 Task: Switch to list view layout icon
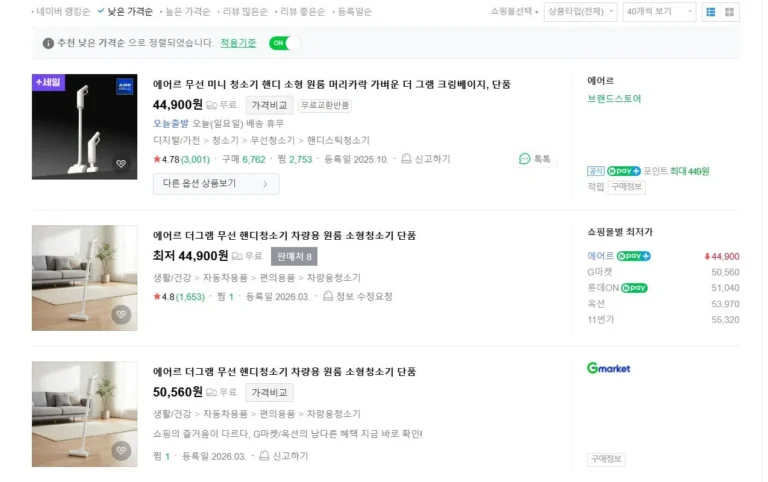(711, 12)
